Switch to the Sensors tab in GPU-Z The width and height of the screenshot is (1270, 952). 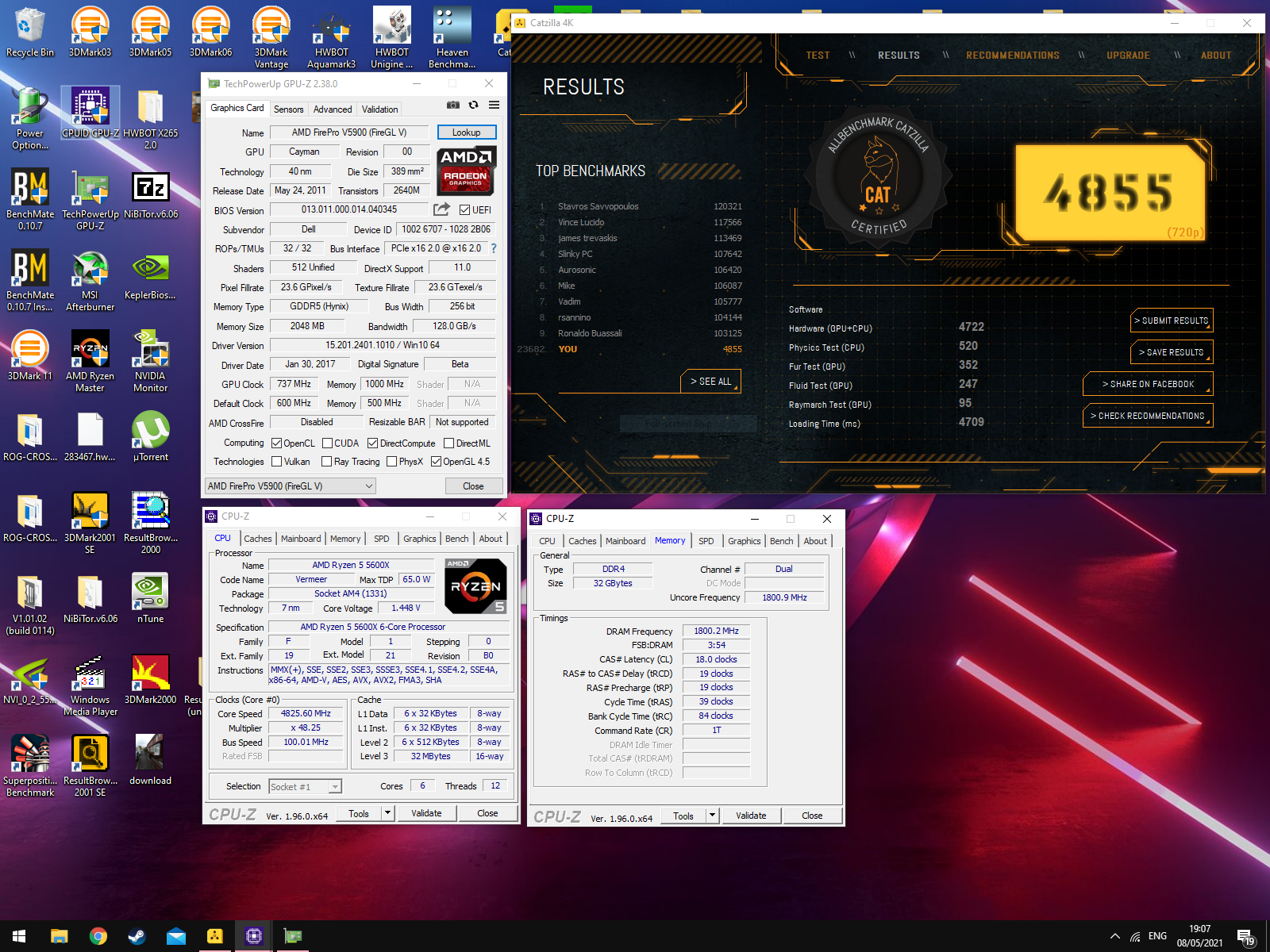pyautogui.click(x=289, y=109)
